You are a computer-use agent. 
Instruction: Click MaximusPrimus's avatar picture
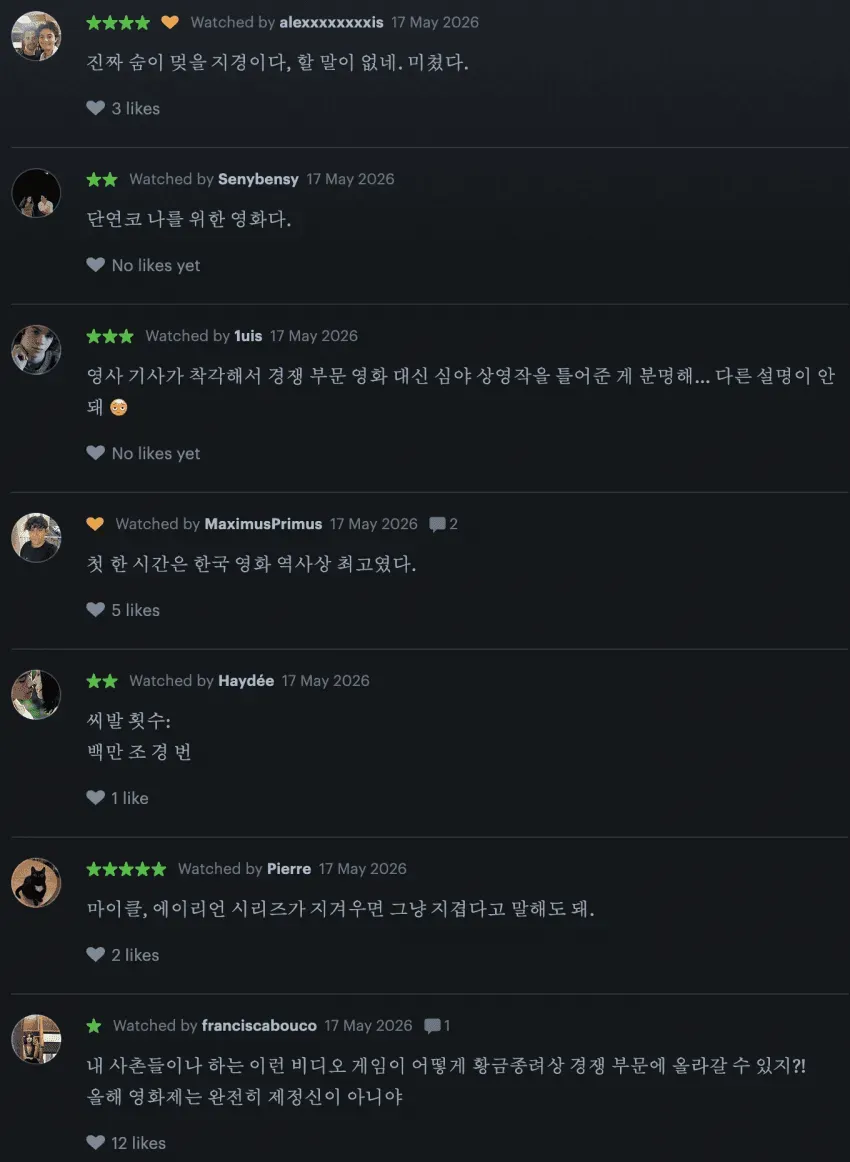coord(36,537)
